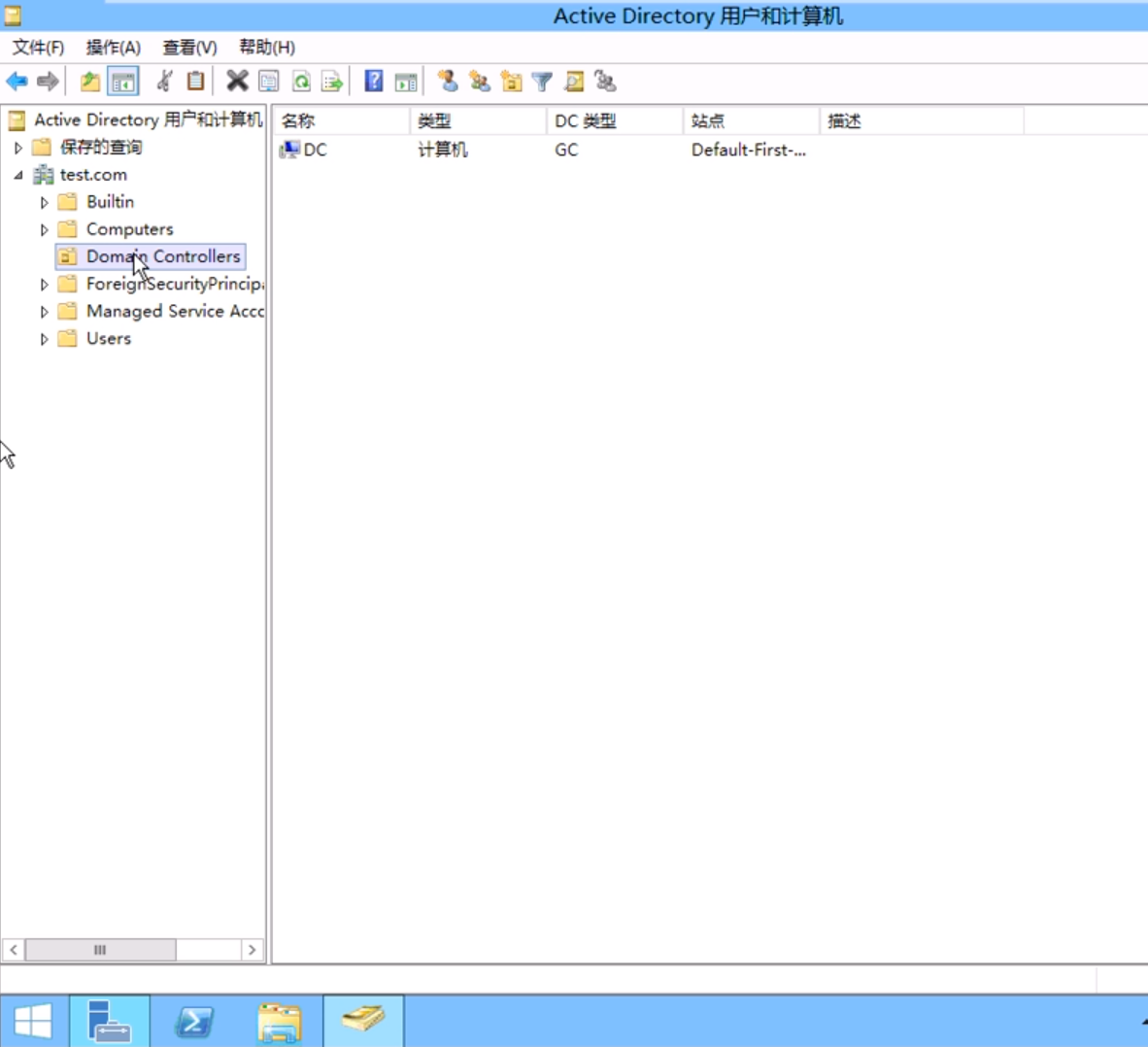Select the Users folder
Screen dimensions: 1148x1047
(x=109, y=338)
